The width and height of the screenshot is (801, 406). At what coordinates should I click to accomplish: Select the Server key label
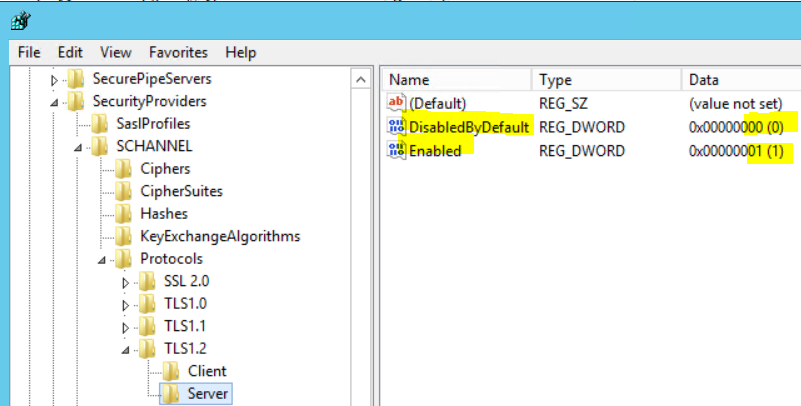[207, 393]
